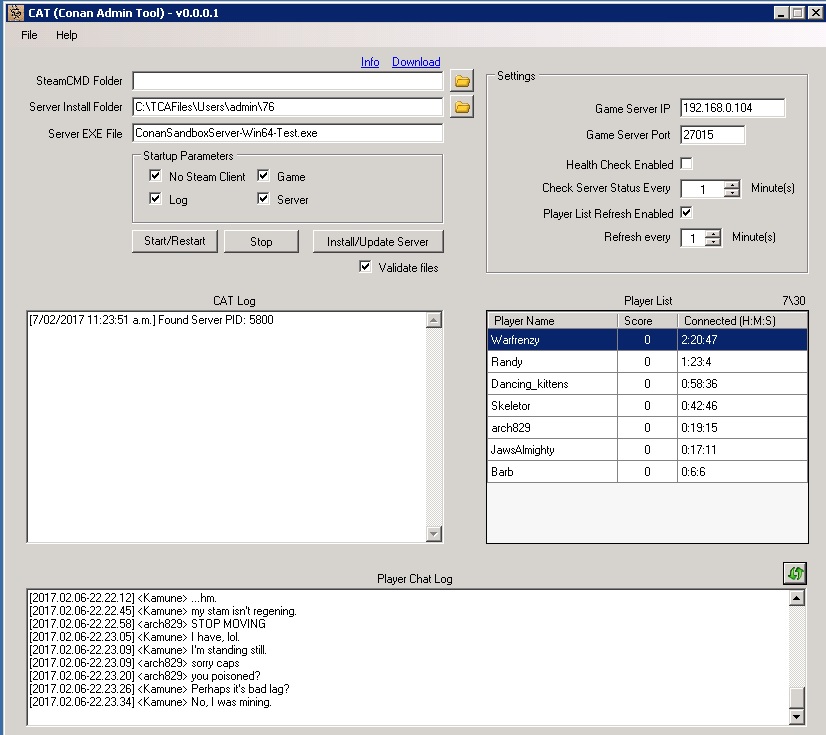
Task: Click the Server Install Folder browse icon
Action: [x=461, y=107]
